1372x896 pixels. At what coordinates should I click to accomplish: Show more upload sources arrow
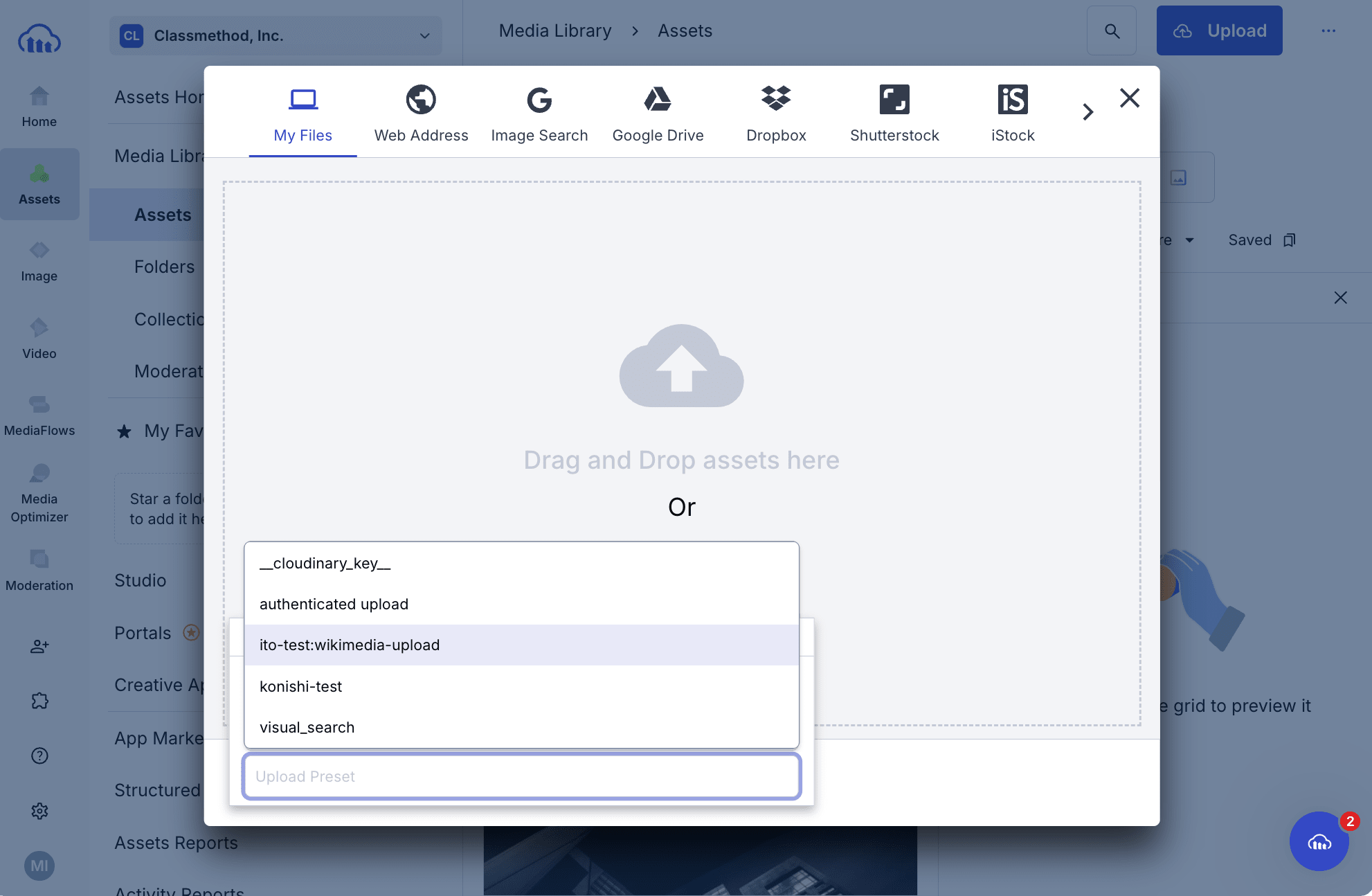coord(1088,112)
